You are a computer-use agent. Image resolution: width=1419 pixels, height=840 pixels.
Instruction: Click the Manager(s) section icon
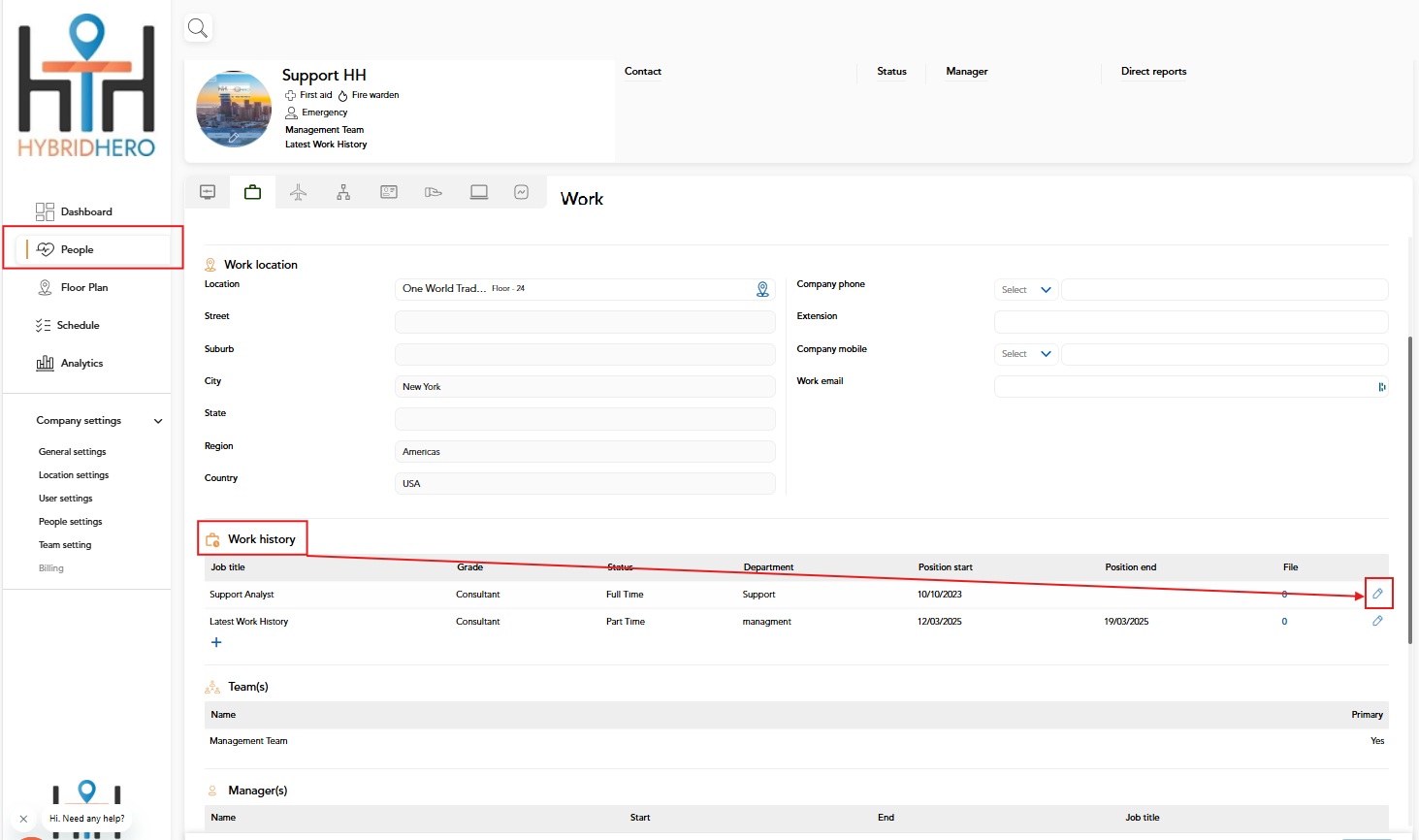(212, 791)
